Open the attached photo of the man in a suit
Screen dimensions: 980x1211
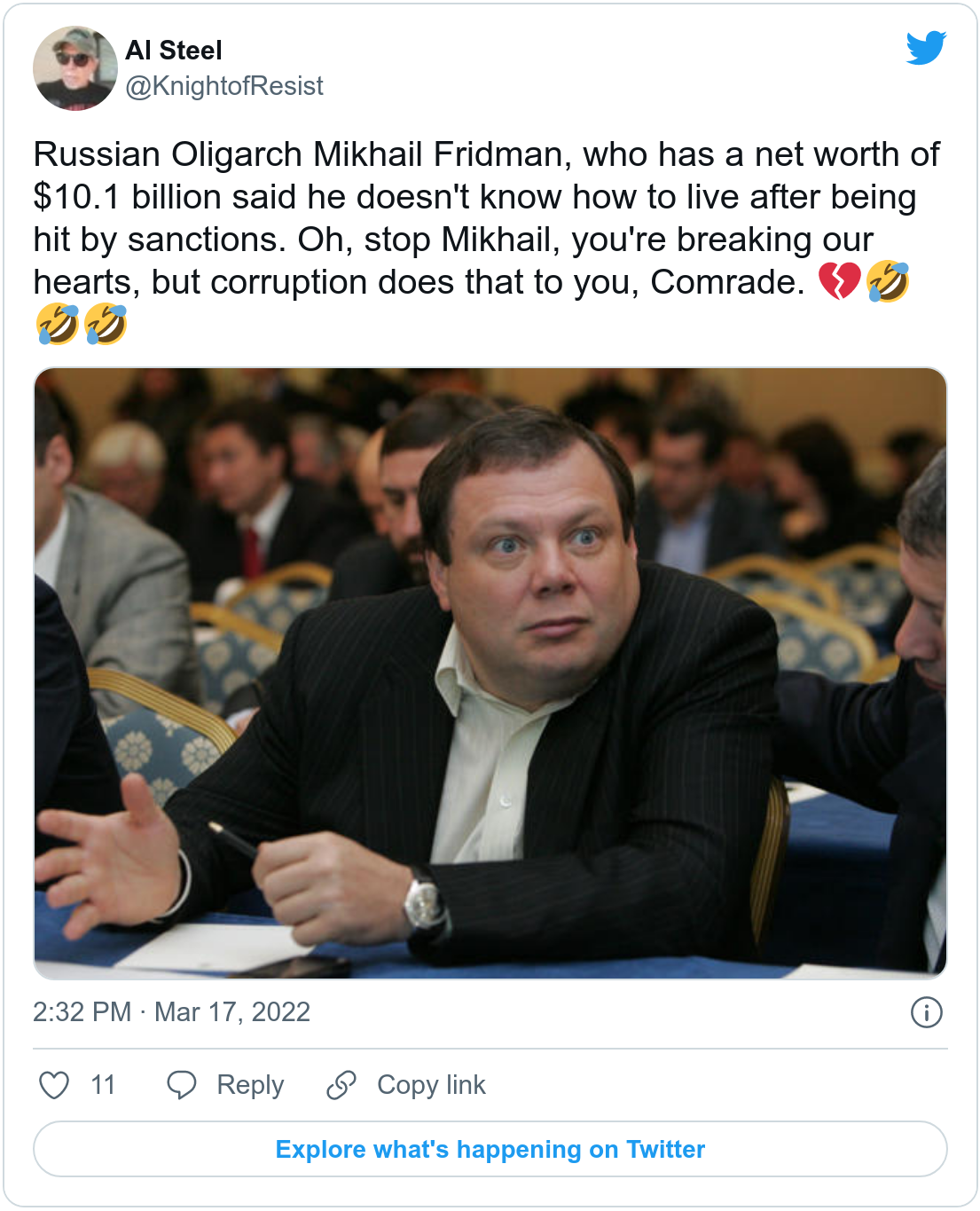point(490,673)
